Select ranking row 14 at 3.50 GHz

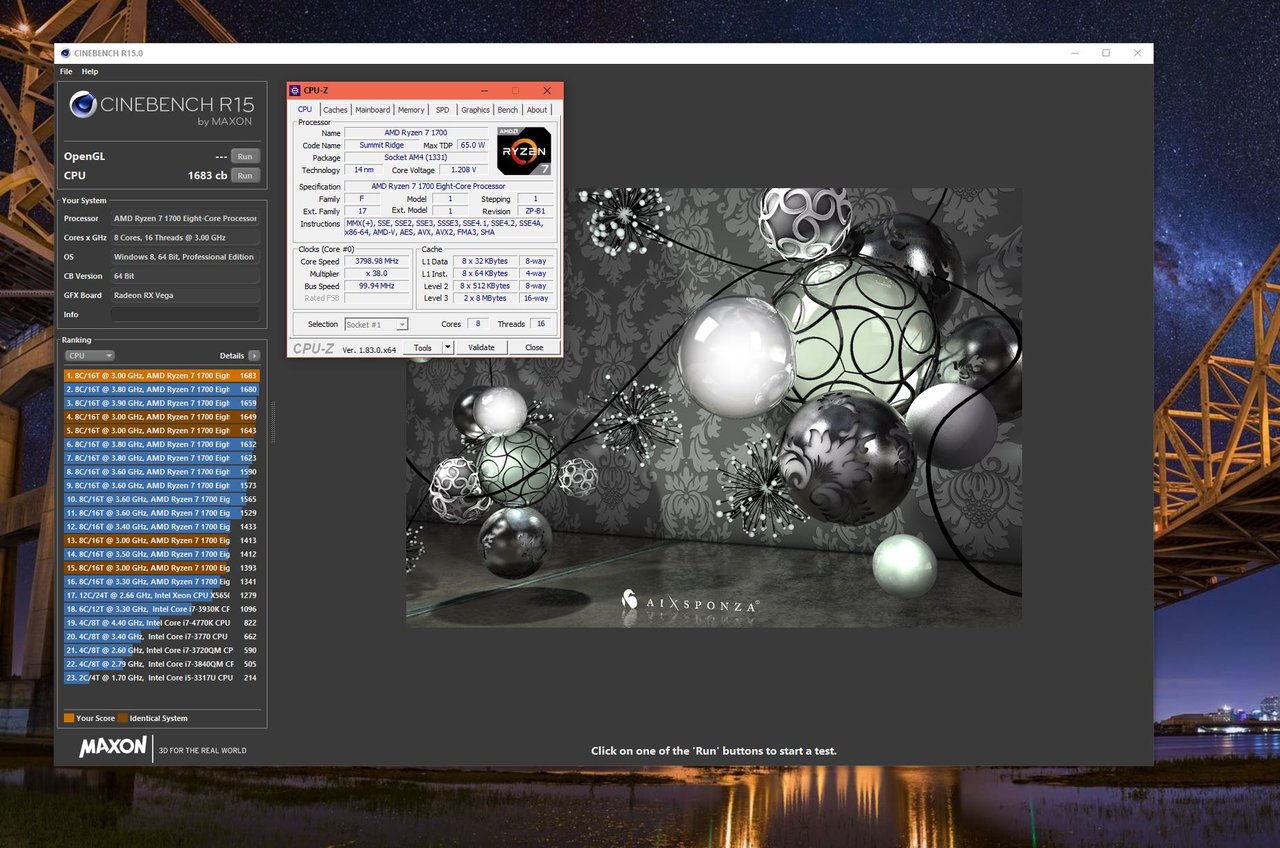point(162,554)
